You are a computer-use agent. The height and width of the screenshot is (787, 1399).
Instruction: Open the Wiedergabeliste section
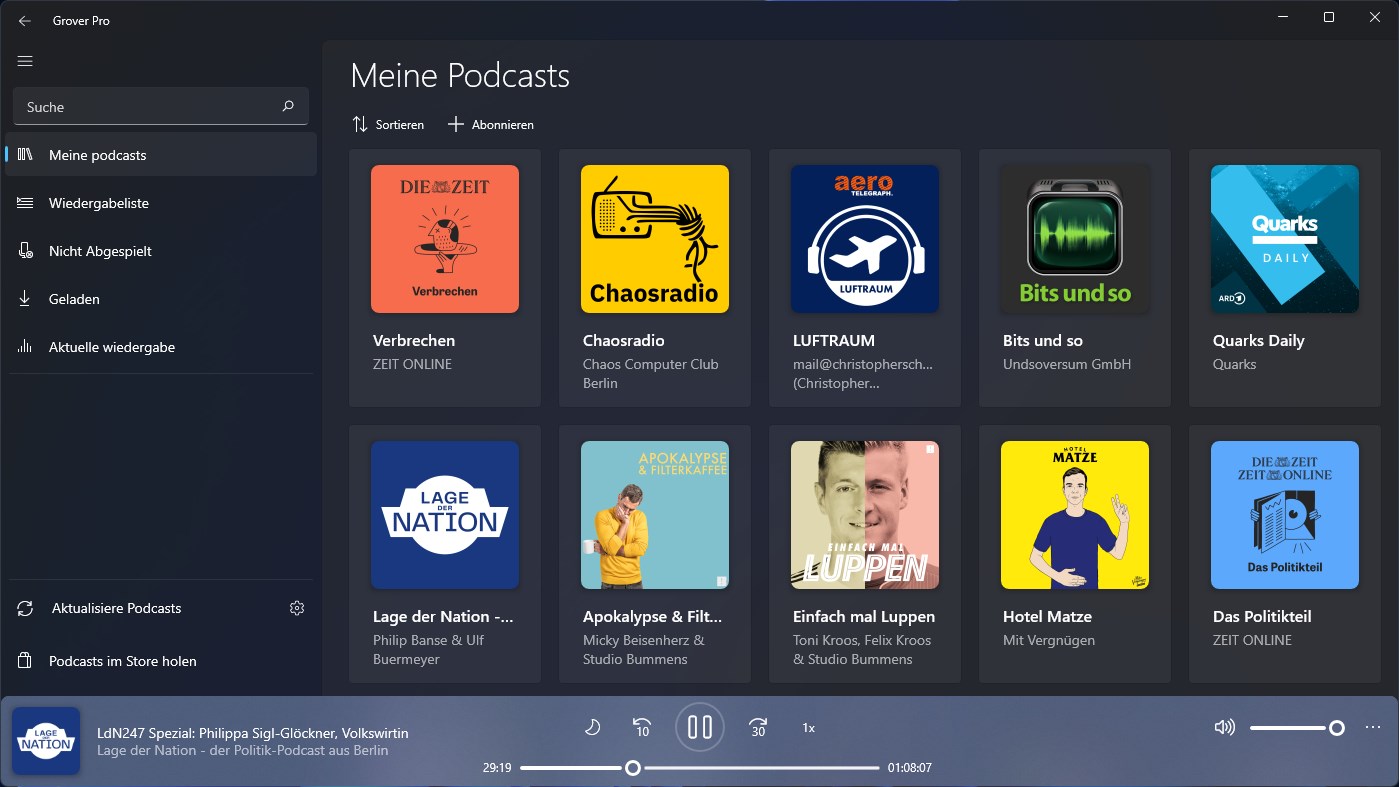click(161, 203)
